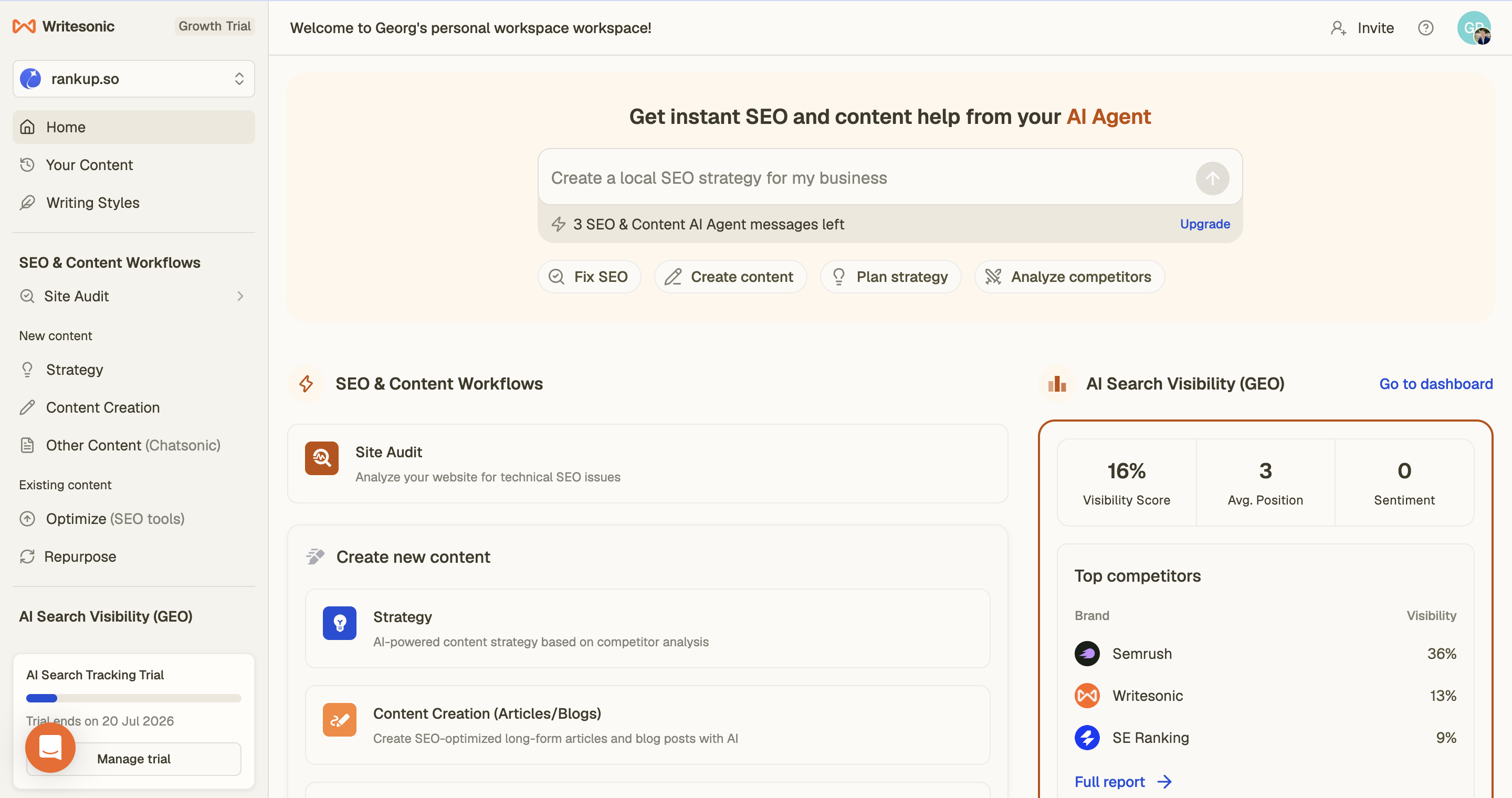Click the Content Creation pencil sidebar icon
Screen dimensions: 1512x798
click(27, 407)
